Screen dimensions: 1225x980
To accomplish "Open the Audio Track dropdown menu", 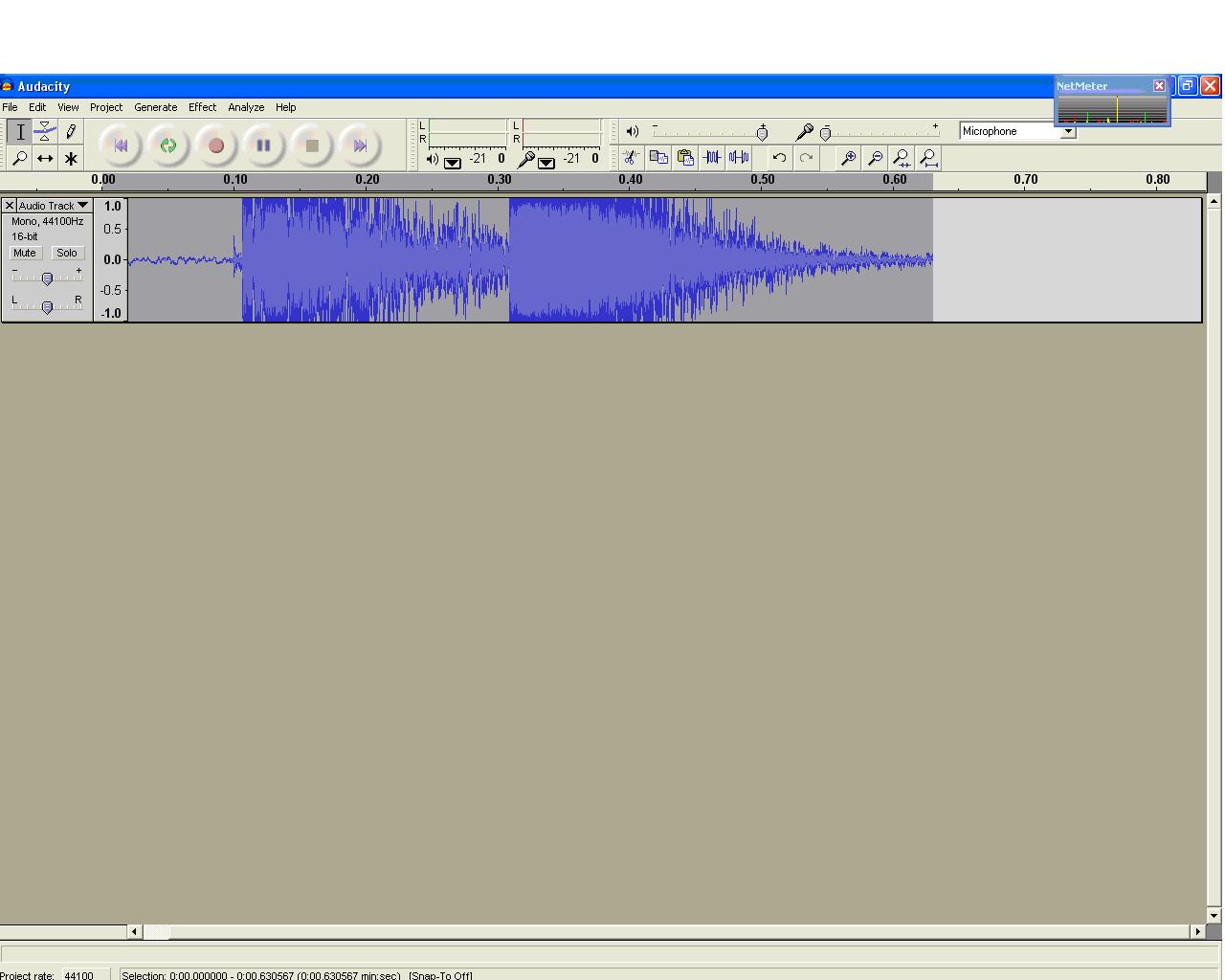I will (x=82, y=206).
